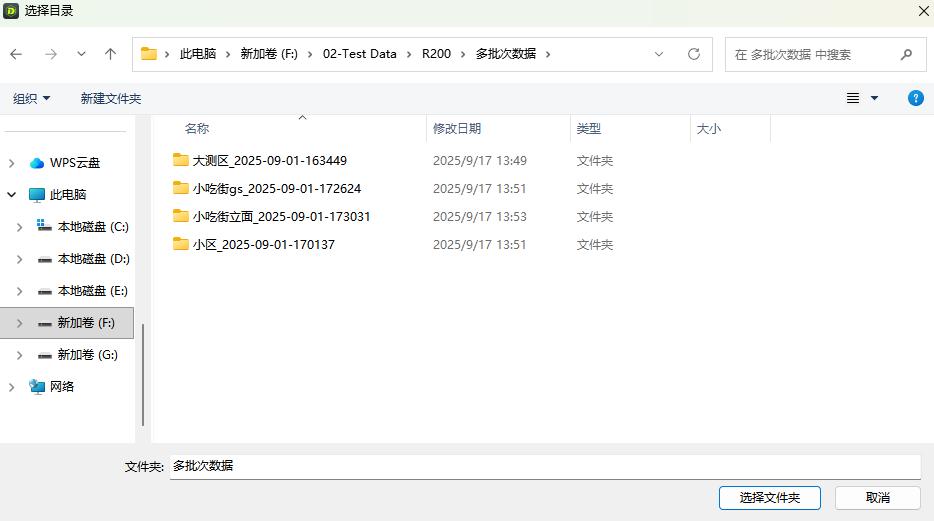Select folder 小吃街立面_2025-09-01-173031
Image resolution: width=934 pixels, height=521 pixels.
tap(281, 217)
